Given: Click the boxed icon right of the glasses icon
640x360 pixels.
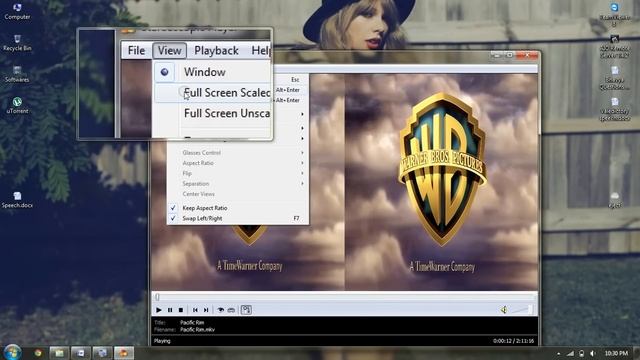Looking at the screenshot, I should pyautogui.click(x=246, y=310).
